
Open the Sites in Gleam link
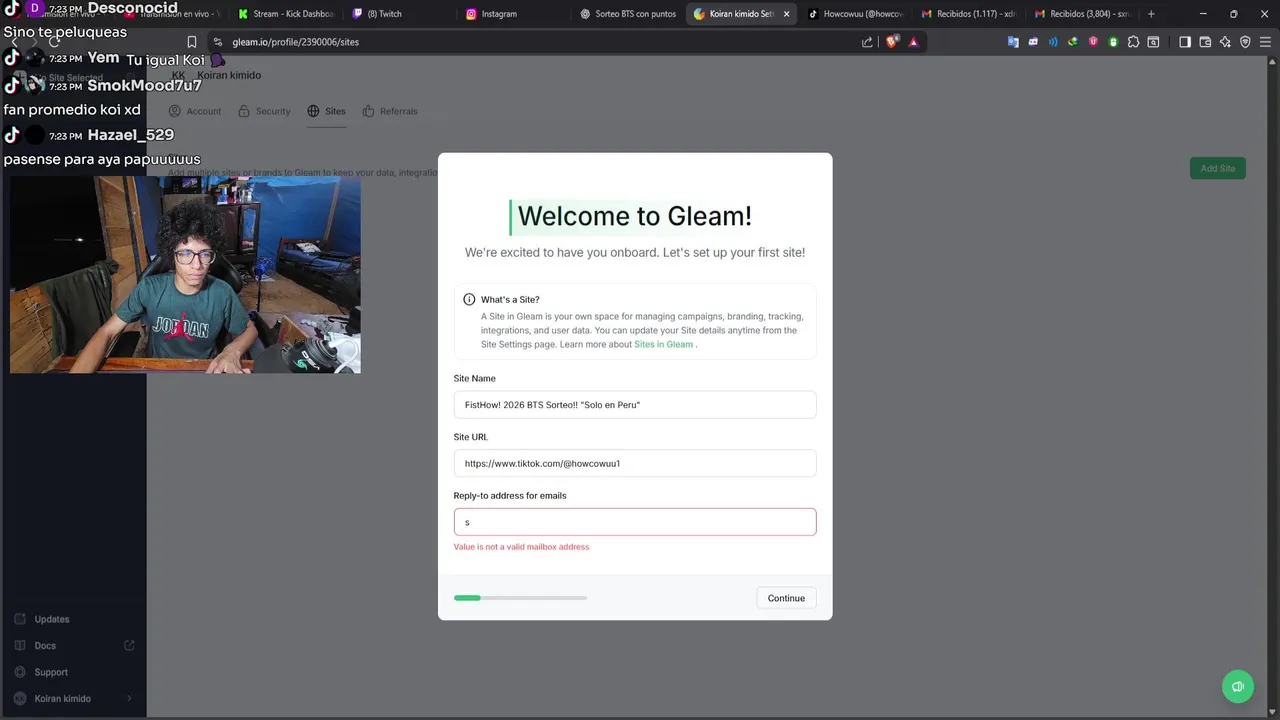click(x=664, y=344)
